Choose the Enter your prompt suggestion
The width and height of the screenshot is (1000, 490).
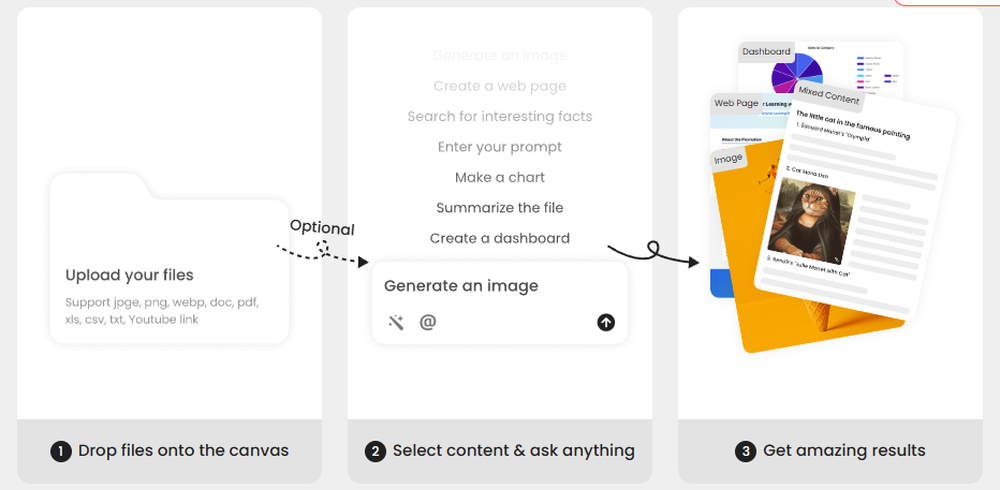click(x=500, y=147)
